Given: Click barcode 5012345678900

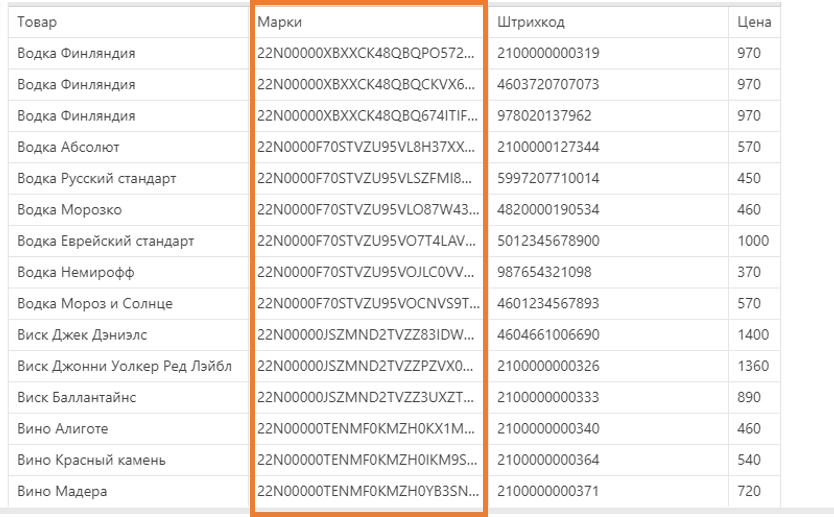Looking at the screenshot, I should 548,241.
